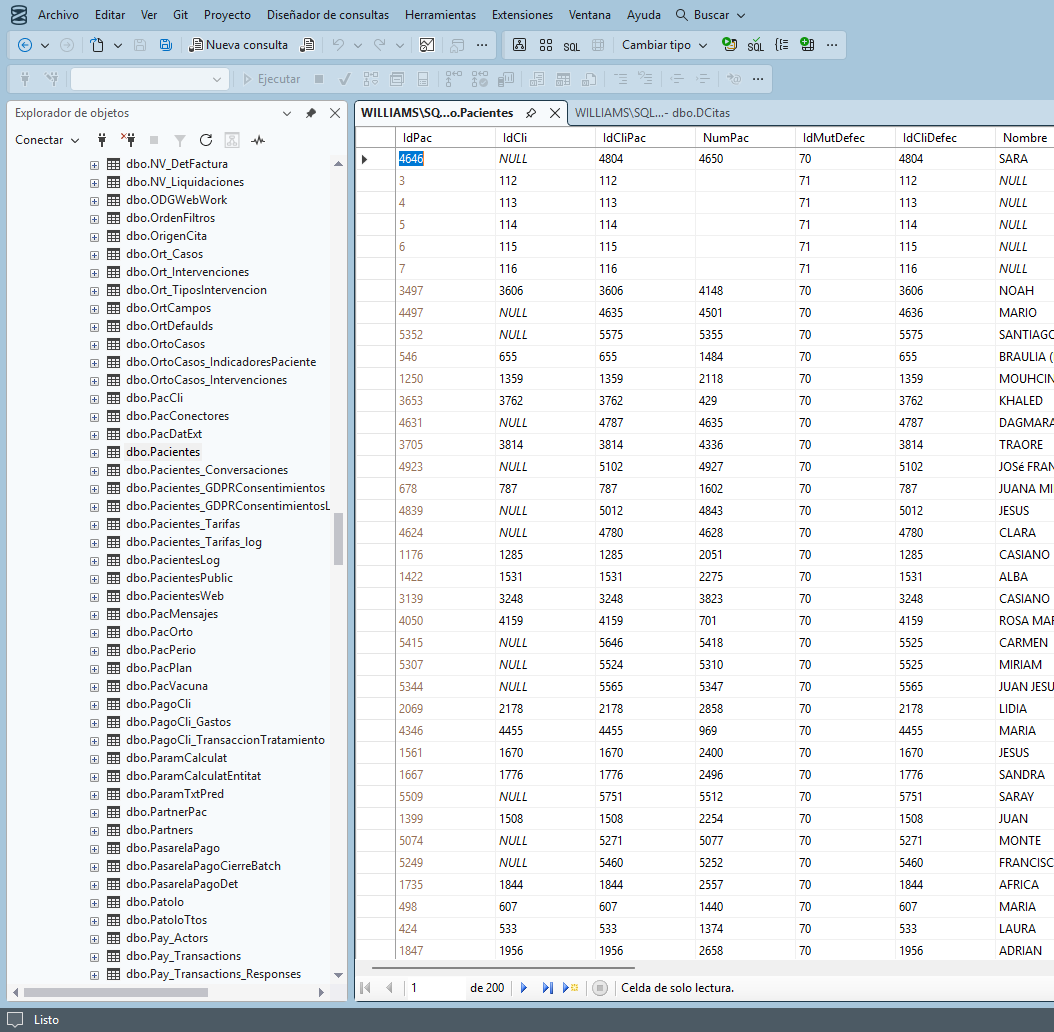The image size is (1054, 1032).
Task: Click cell with Nombre NOAH
Action: [1024, 291]
